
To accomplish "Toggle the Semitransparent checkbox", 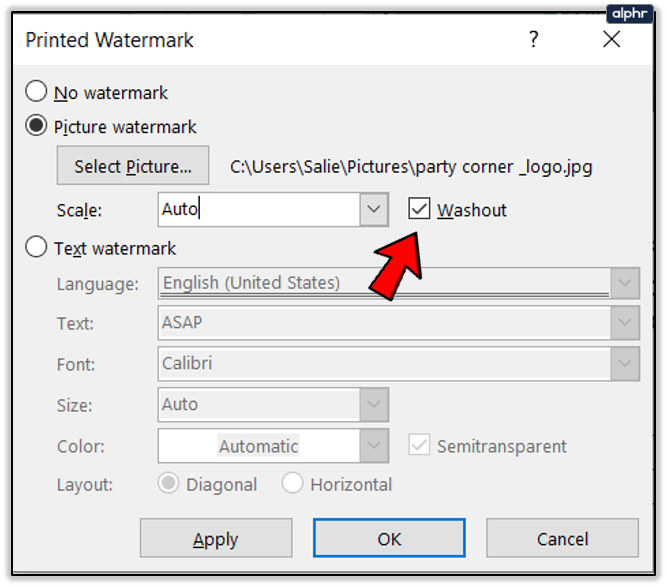I will pos(420,446).
